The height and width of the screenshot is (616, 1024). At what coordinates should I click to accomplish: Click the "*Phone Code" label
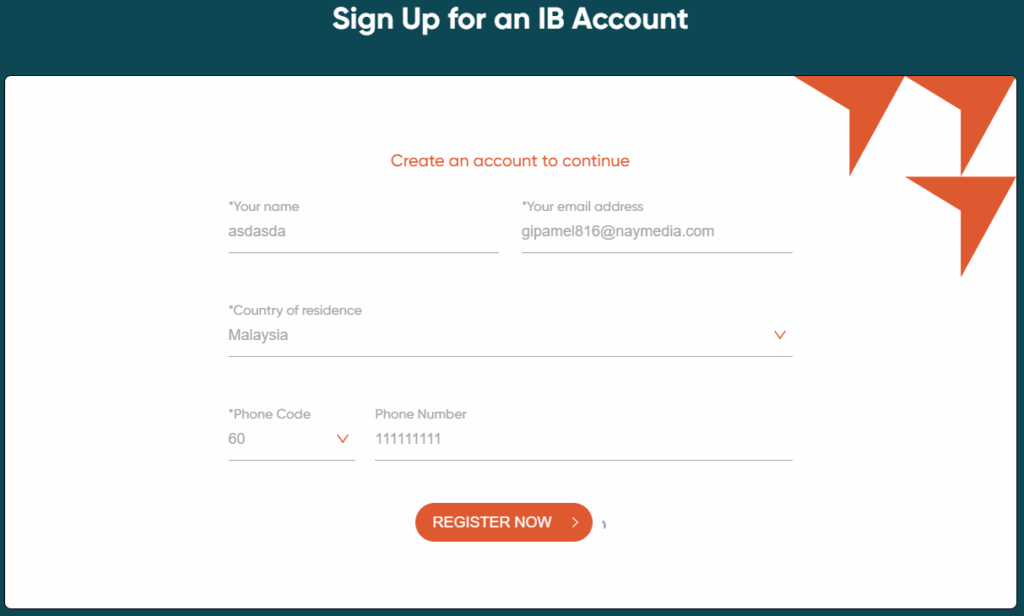pyautogui.click(x=270, y=414)
